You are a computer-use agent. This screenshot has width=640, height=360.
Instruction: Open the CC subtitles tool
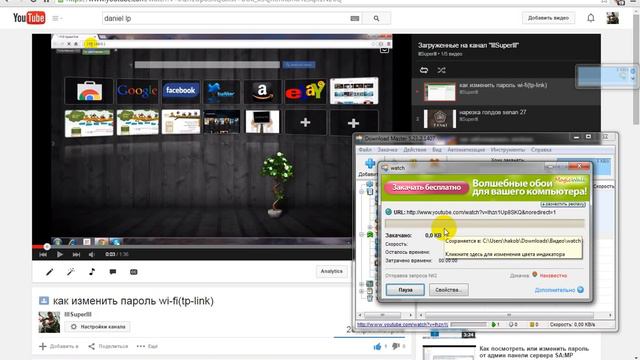point(133,272)
